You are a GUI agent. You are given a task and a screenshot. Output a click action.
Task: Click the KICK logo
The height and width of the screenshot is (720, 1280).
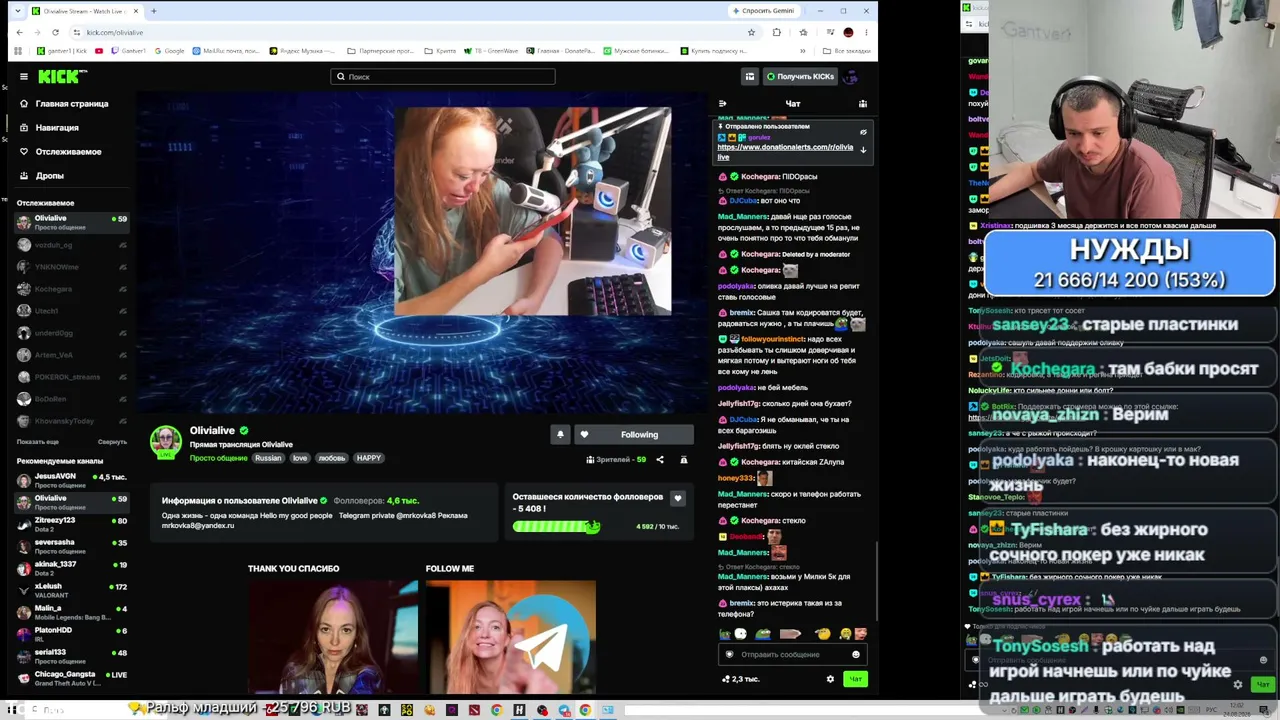[x=62, y=77]
